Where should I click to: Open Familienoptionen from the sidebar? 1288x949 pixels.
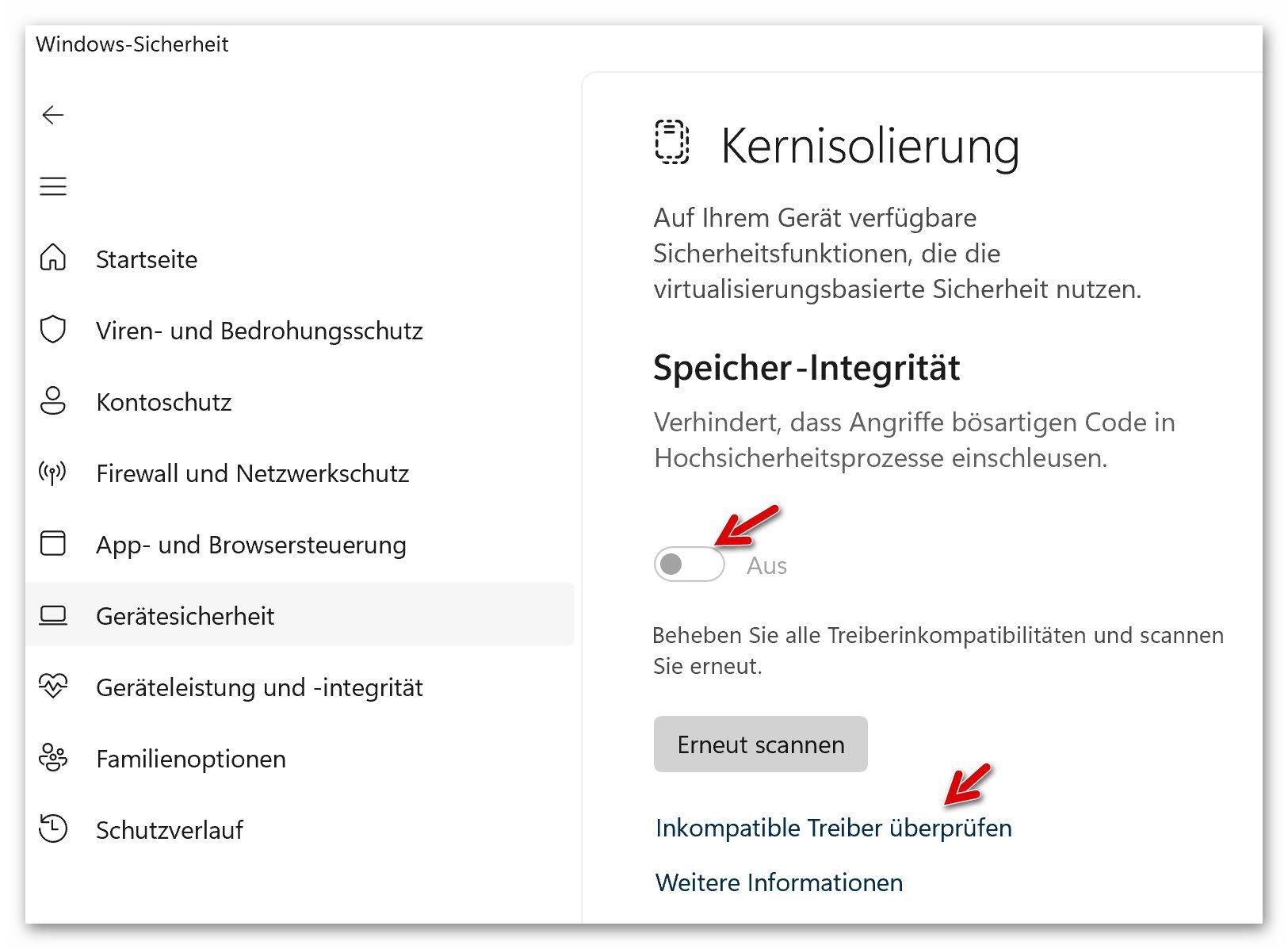click(190, 759)
